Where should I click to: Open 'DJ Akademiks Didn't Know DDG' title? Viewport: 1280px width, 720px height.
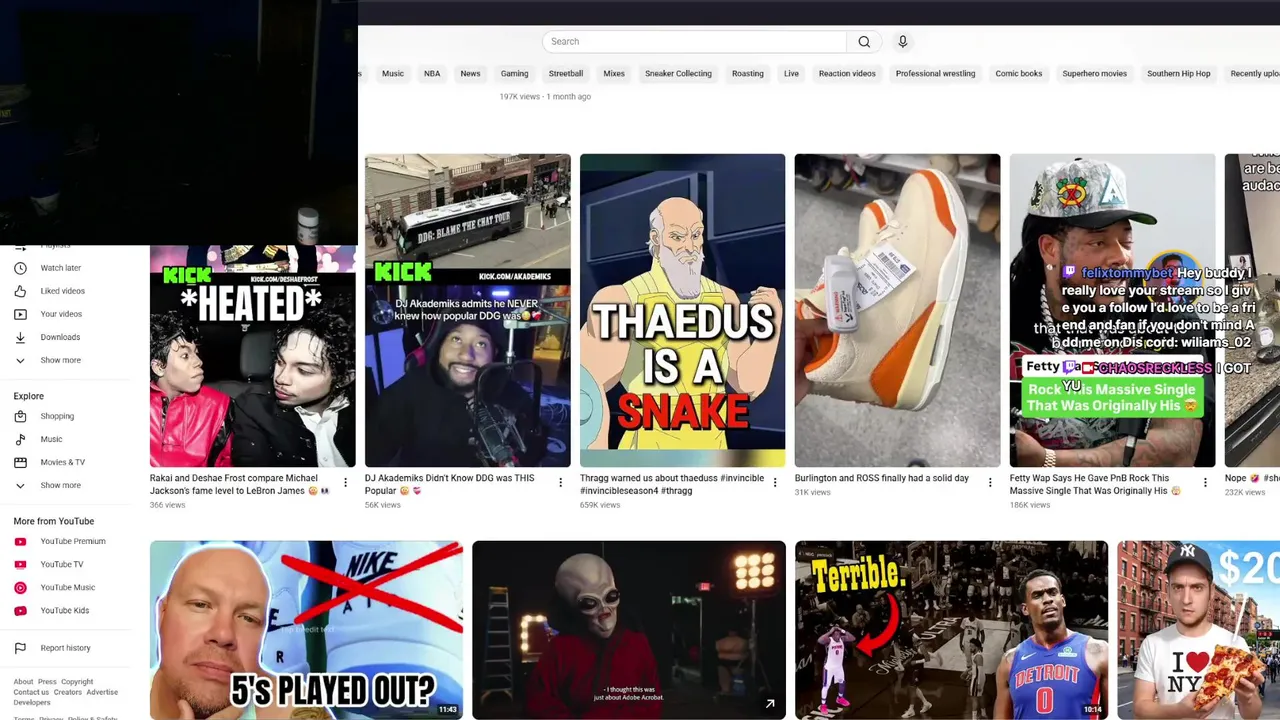tap(449, 484)
